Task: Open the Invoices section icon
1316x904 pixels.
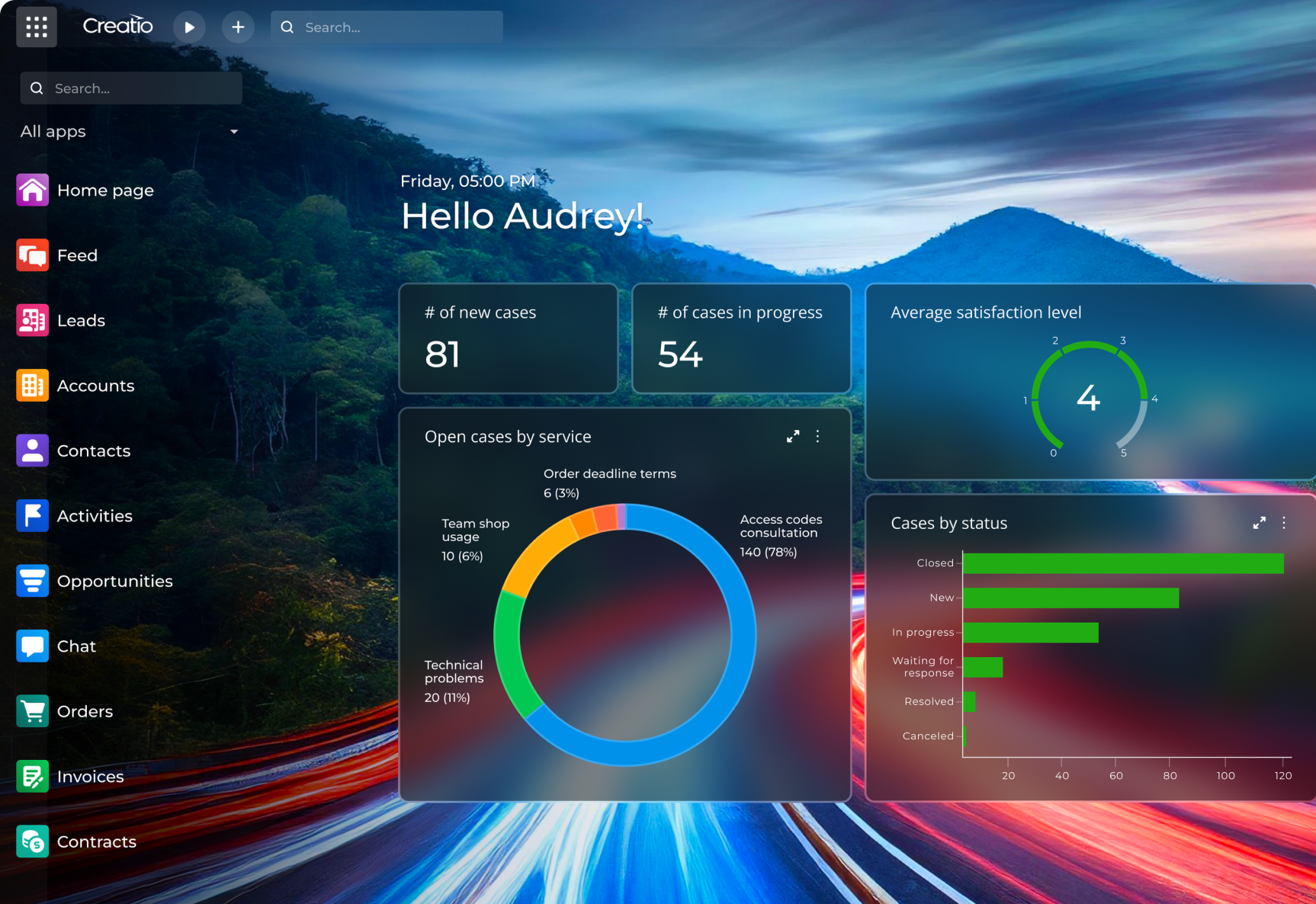Action: [32, 777]
